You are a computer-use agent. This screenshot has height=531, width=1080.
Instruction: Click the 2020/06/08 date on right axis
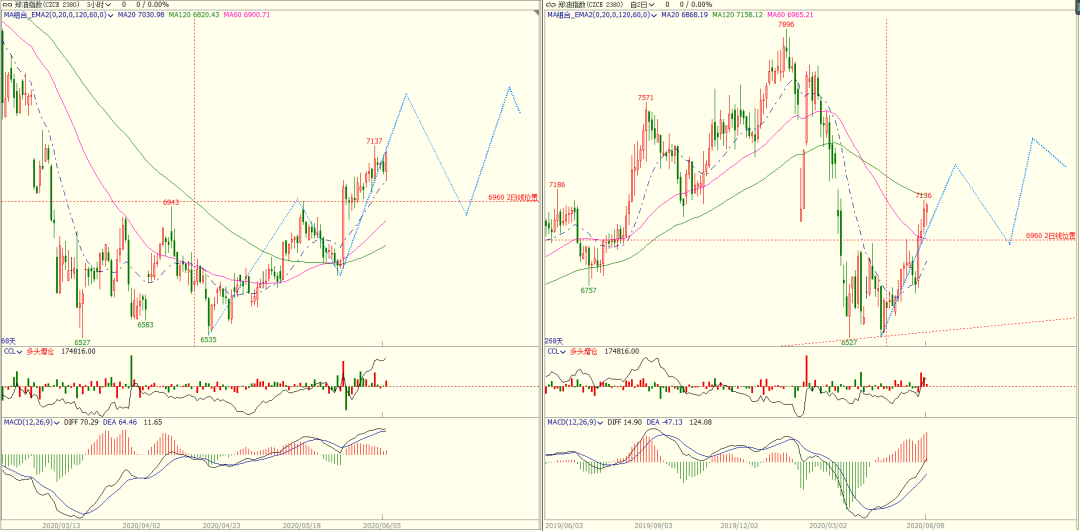tap(926, 525)
